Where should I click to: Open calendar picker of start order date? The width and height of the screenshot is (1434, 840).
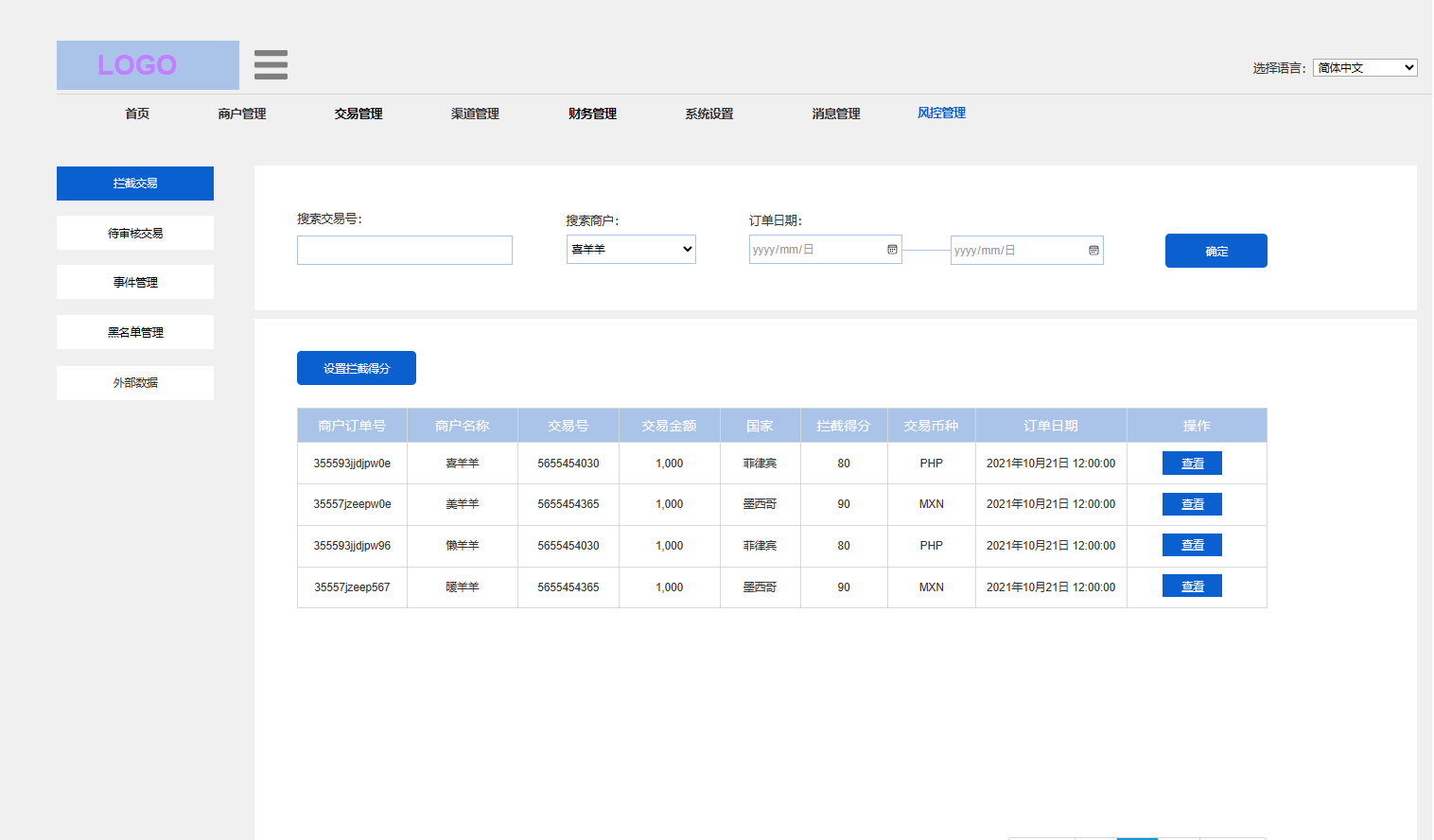(892, 250)
